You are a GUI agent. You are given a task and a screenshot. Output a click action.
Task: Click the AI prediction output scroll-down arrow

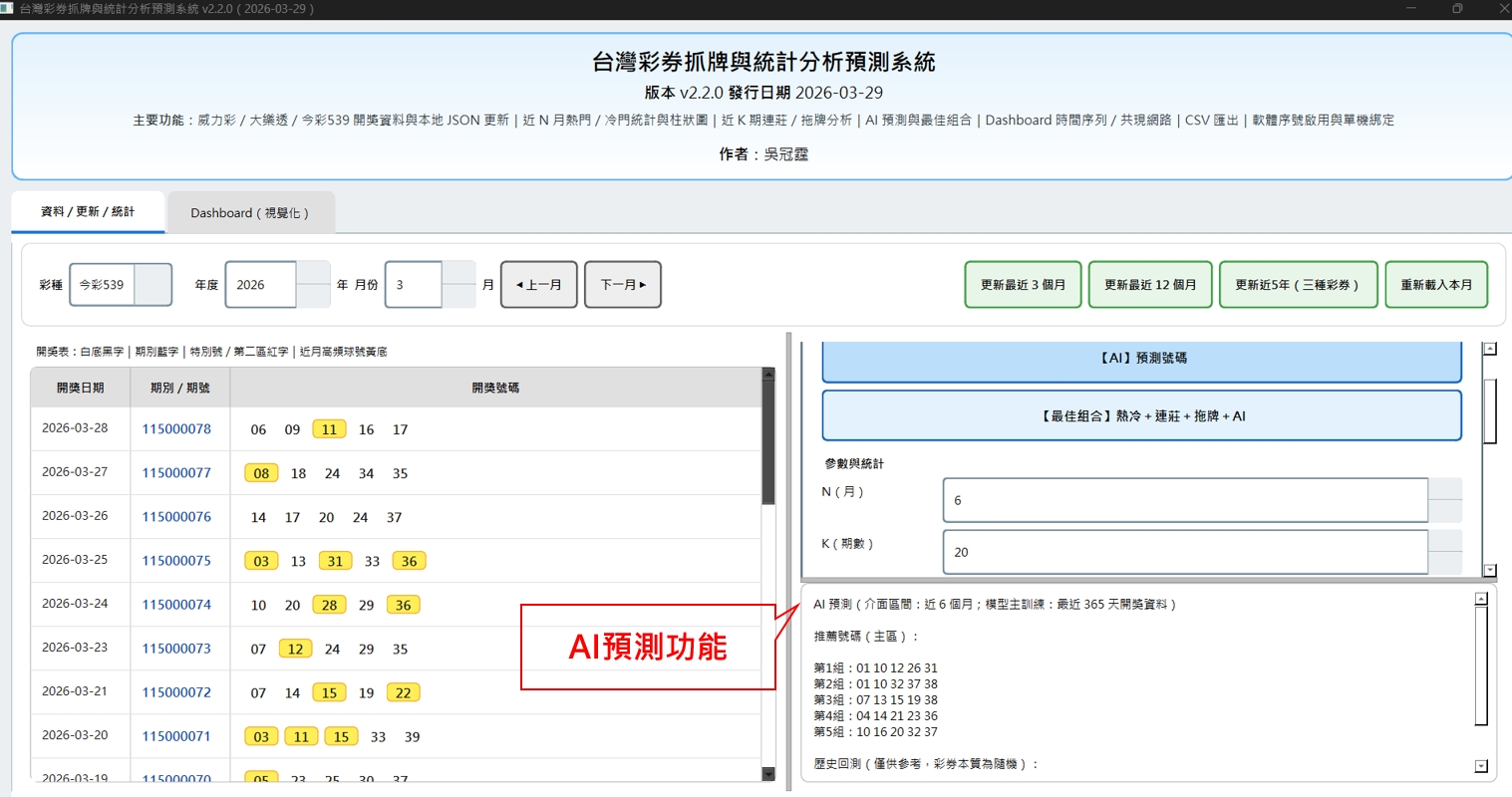click(x=1481, y=766)
